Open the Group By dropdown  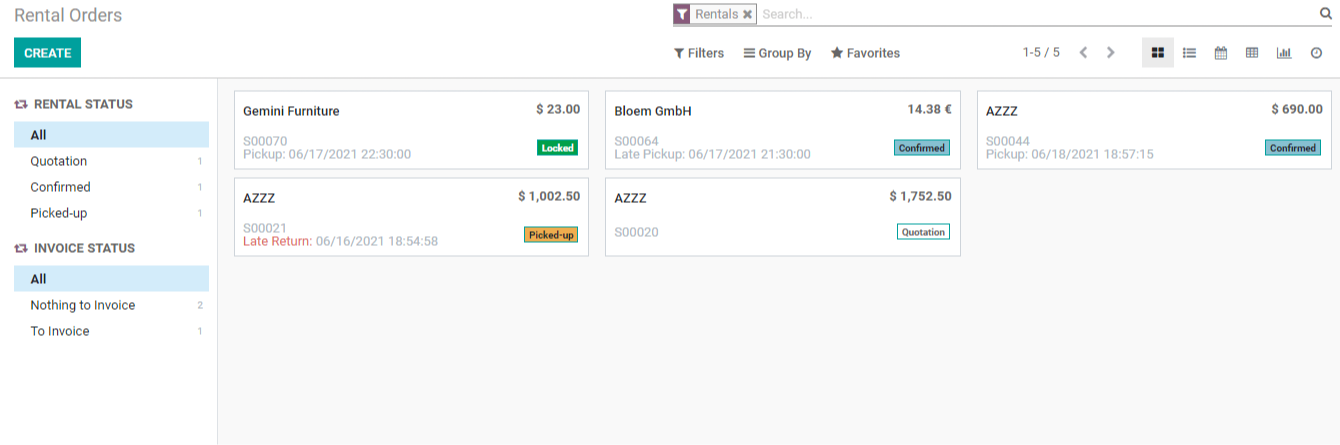coord(777,53)
